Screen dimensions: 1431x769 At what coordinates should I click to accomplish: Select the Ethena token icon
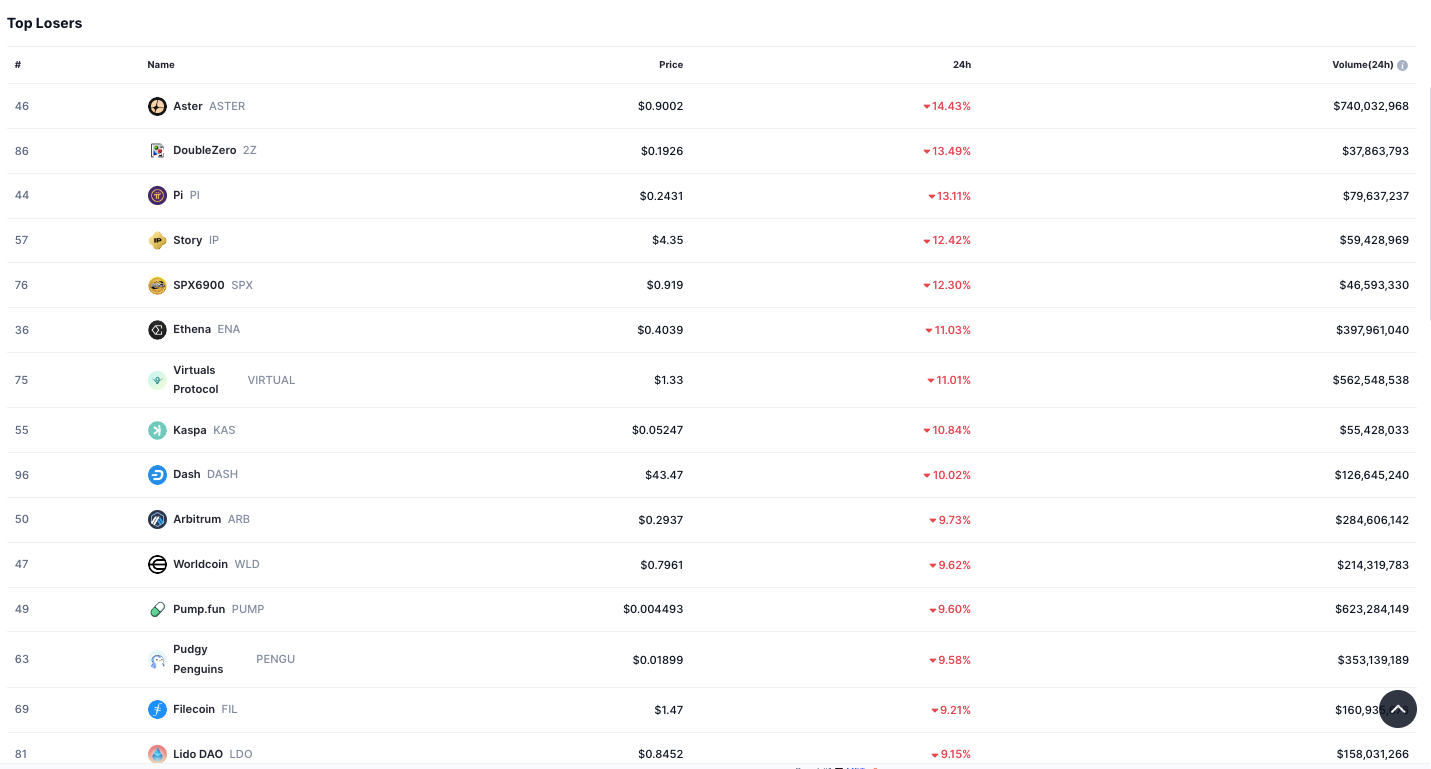[x=157, y=330]
